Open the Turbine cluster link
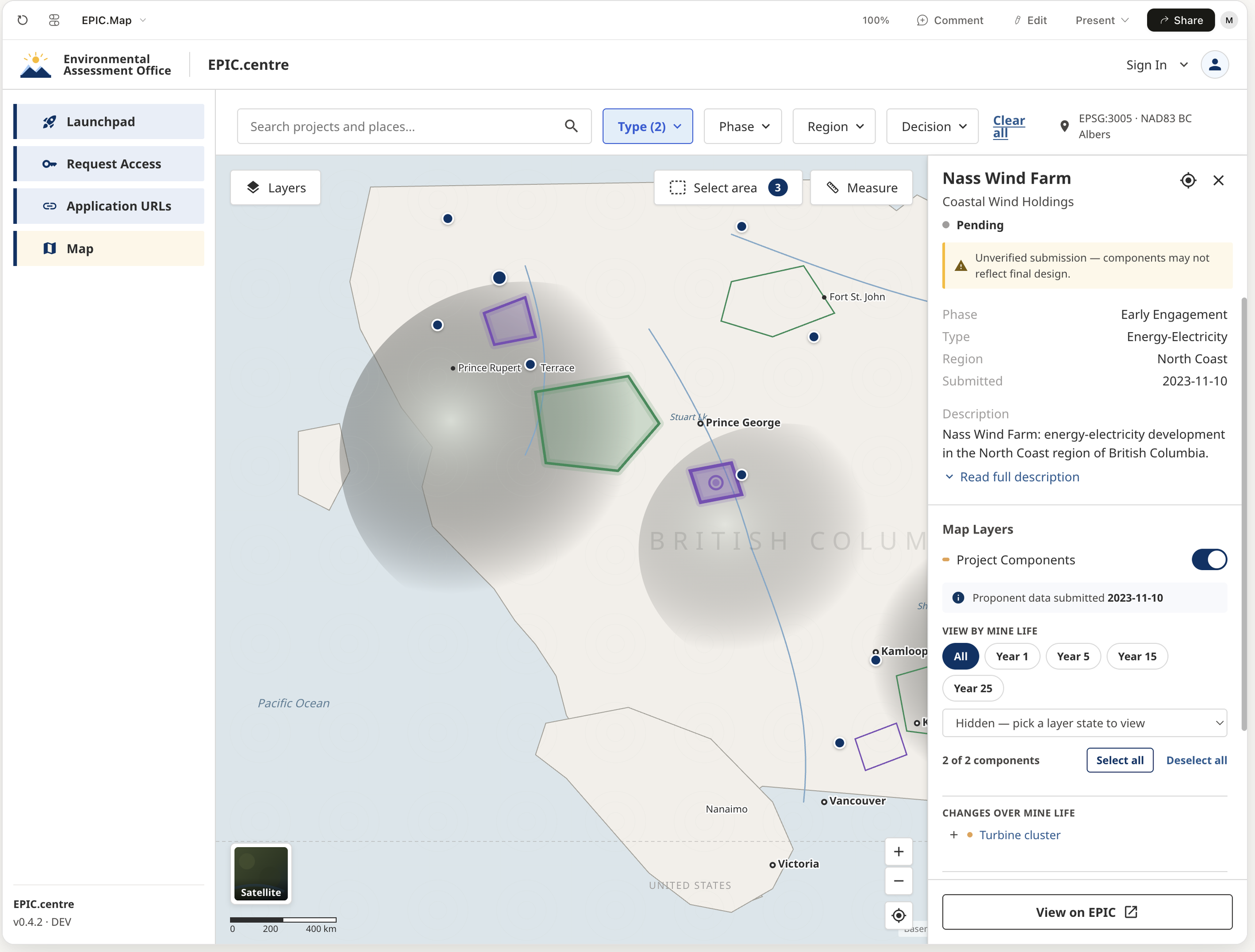The height and width of the screenshot is (952, 1255). (1020, 835)
